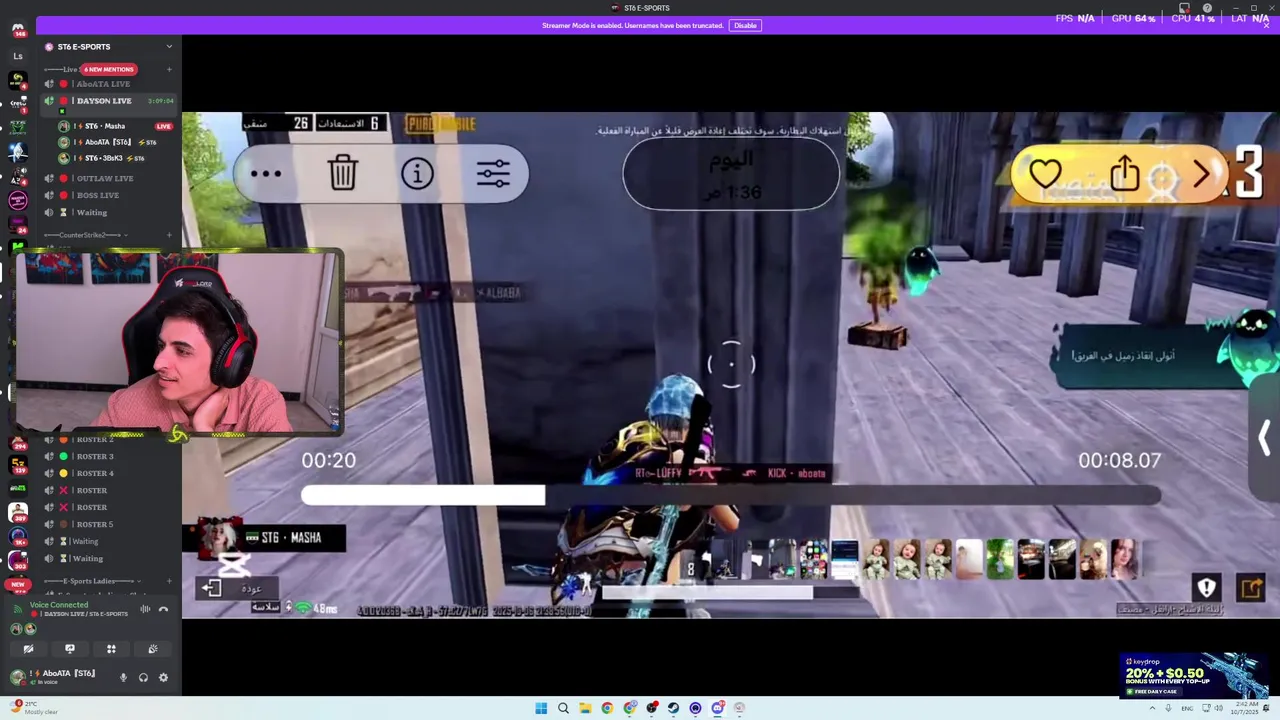The image size is (1280, 720).
Task: Click the share screen button in voice panel
Action: tap(70, 649)
